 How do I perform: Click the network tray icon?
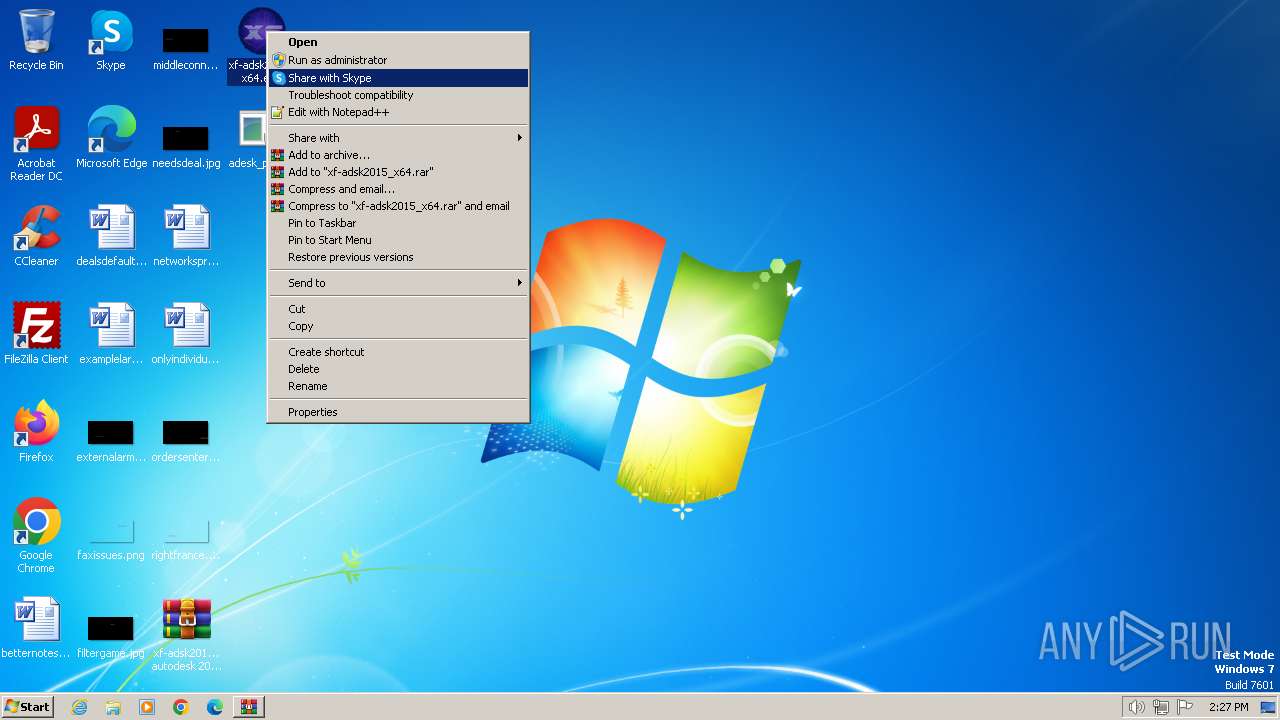pos(1161,707)
